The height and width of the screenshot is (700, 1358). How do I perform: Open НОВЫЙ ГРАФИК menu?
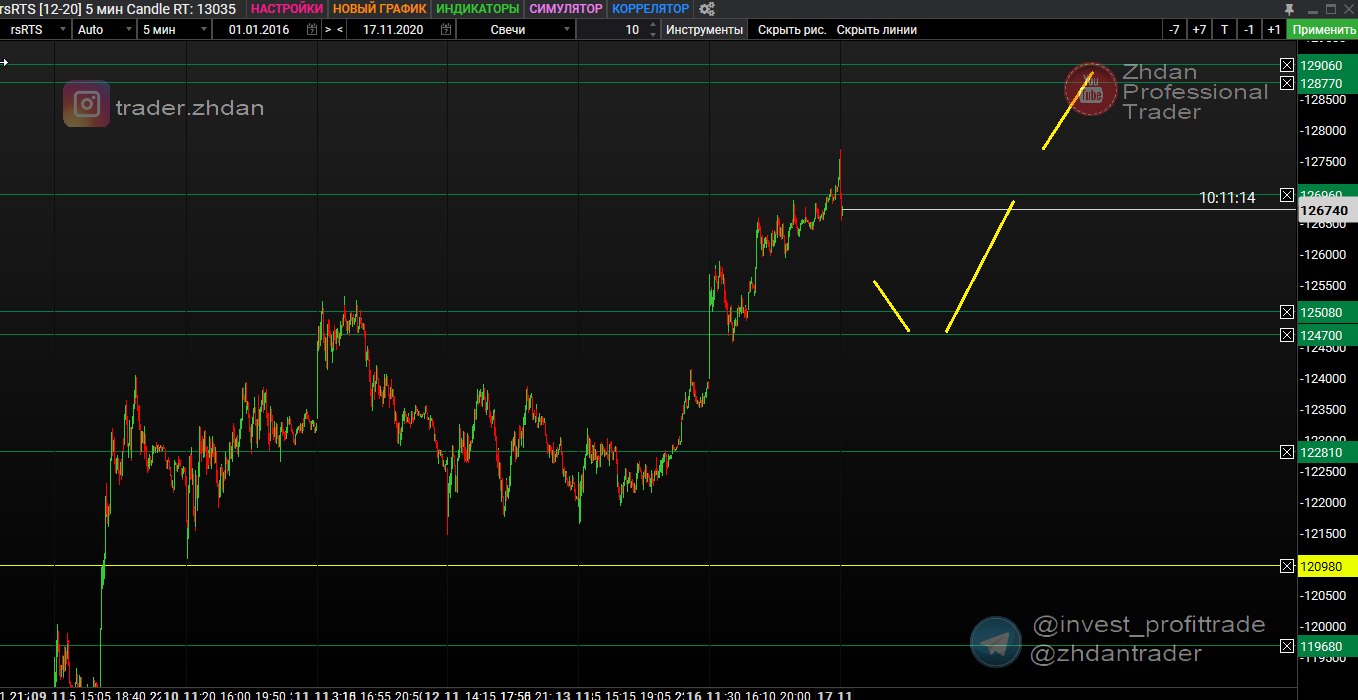click(380, 9)
